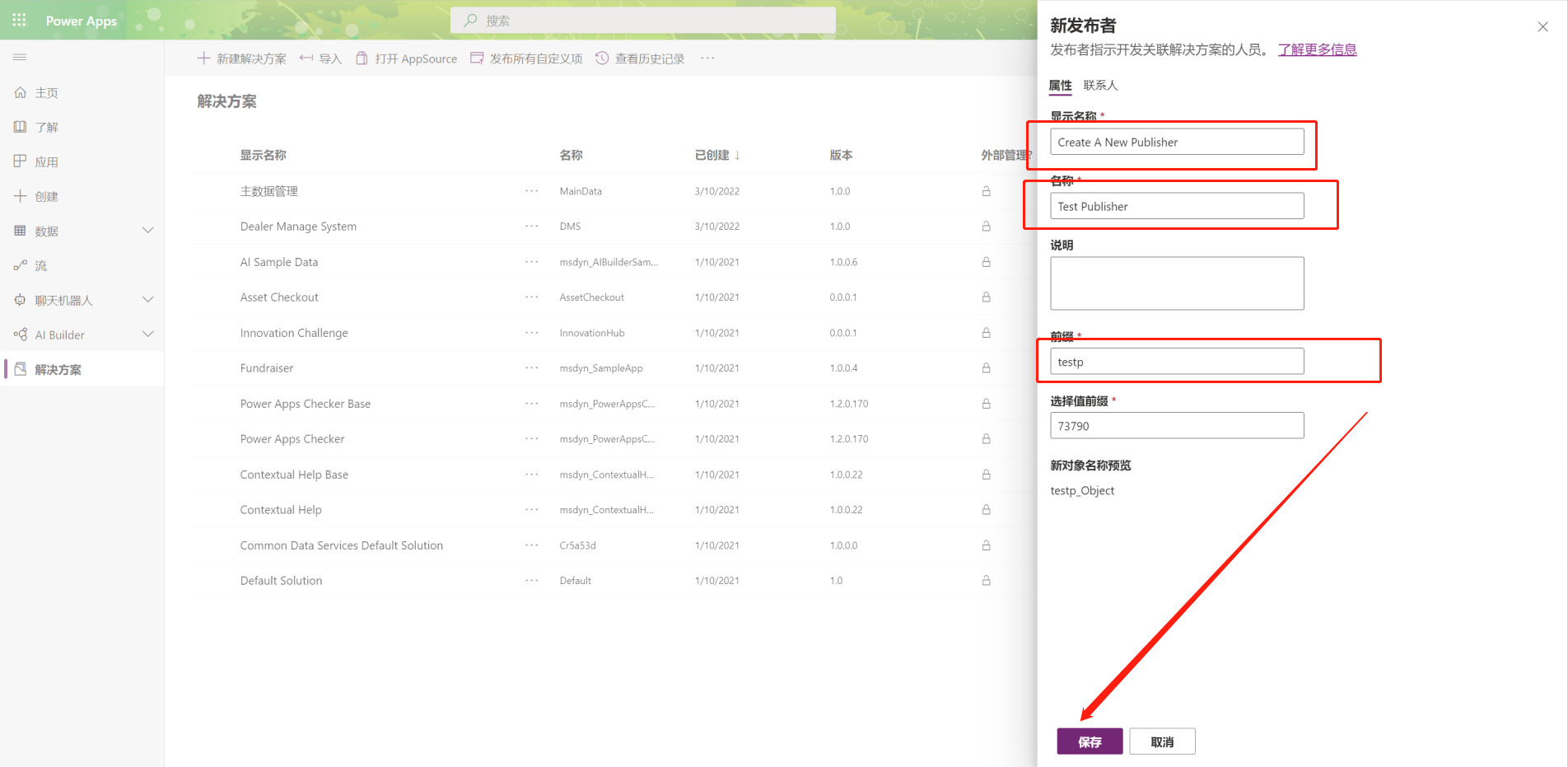Expand the AI Builder chevron
Viewport: 1568px width, 767px height.
pos(148,334)
